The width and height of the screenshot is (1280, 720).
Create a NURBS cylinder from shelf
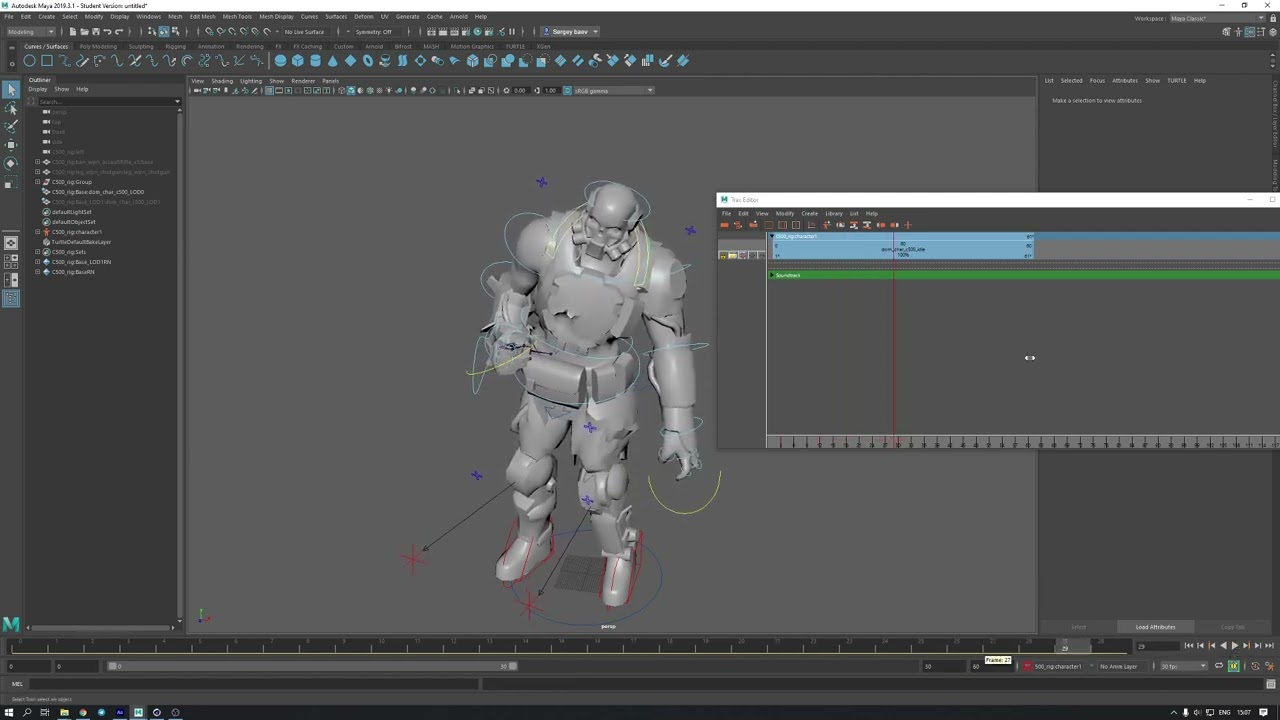click(316, 61)
